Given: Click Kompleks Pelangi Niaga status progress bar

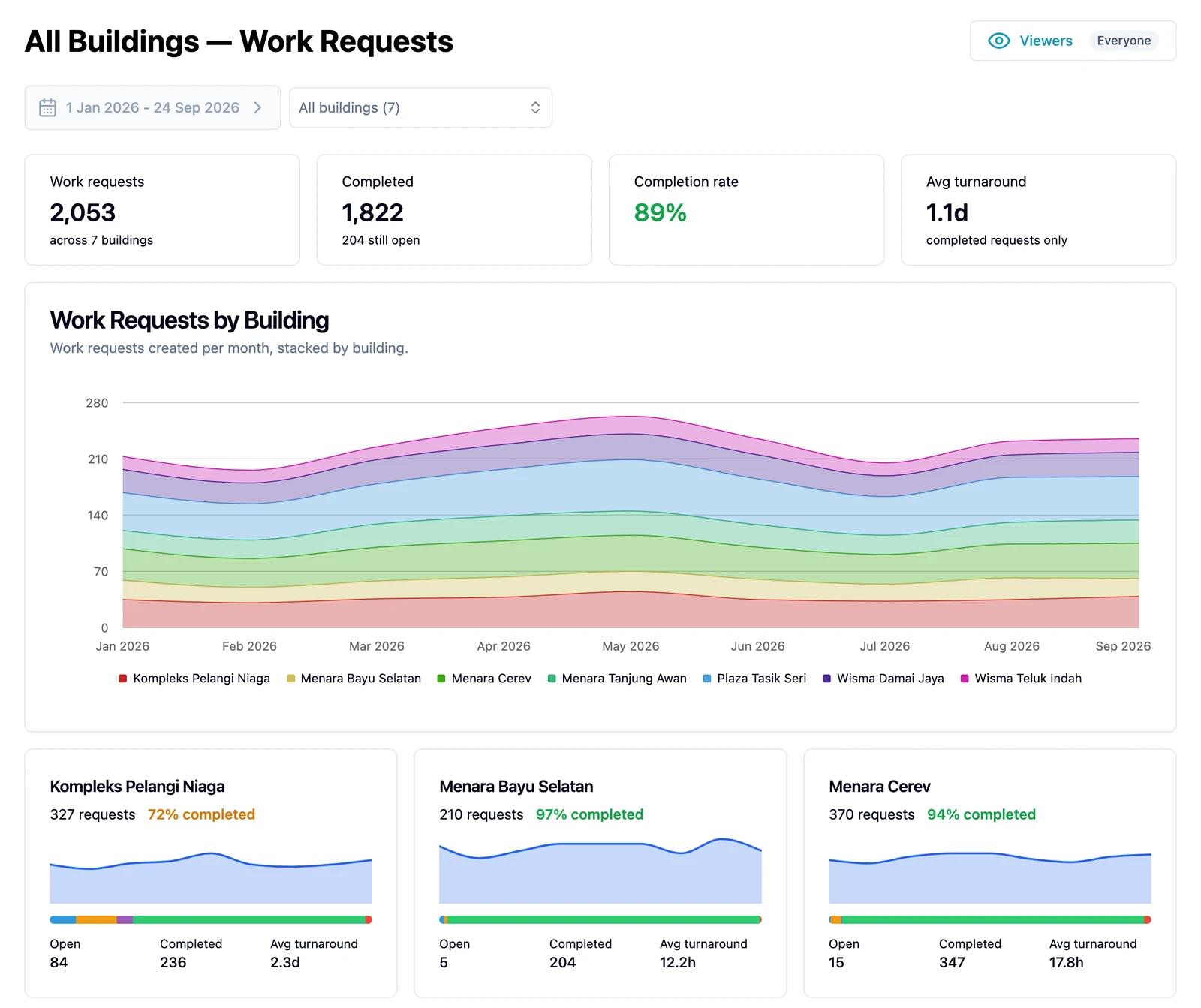Looking at the screenshot, I should click(211, 919).
